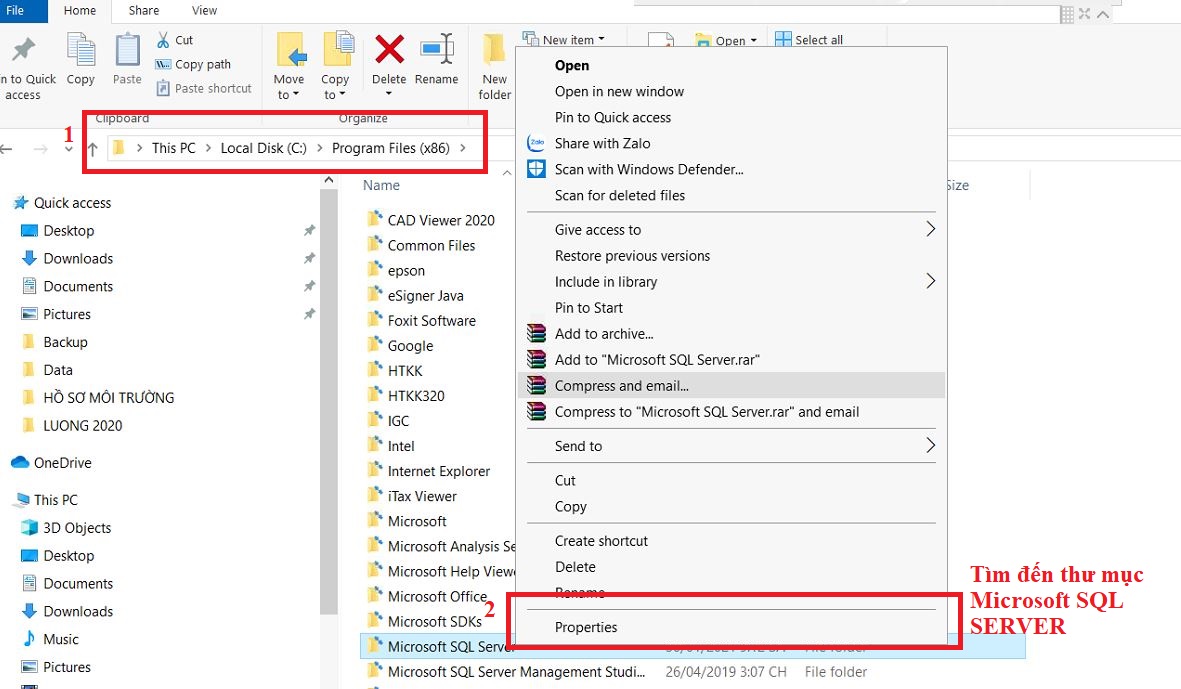Select the HTKK320 folder
The image size is (1181, 689).
tap(416, 395)
